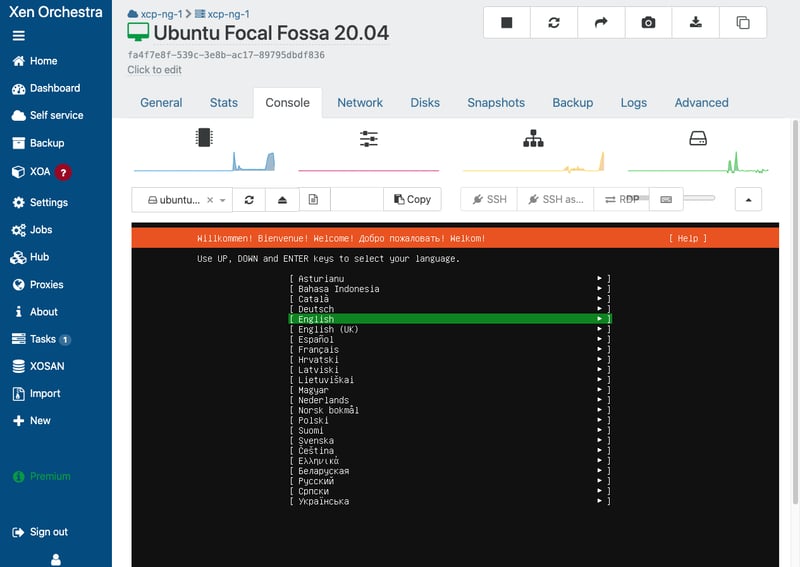Expand the Deutsch language option

point(600,309)
